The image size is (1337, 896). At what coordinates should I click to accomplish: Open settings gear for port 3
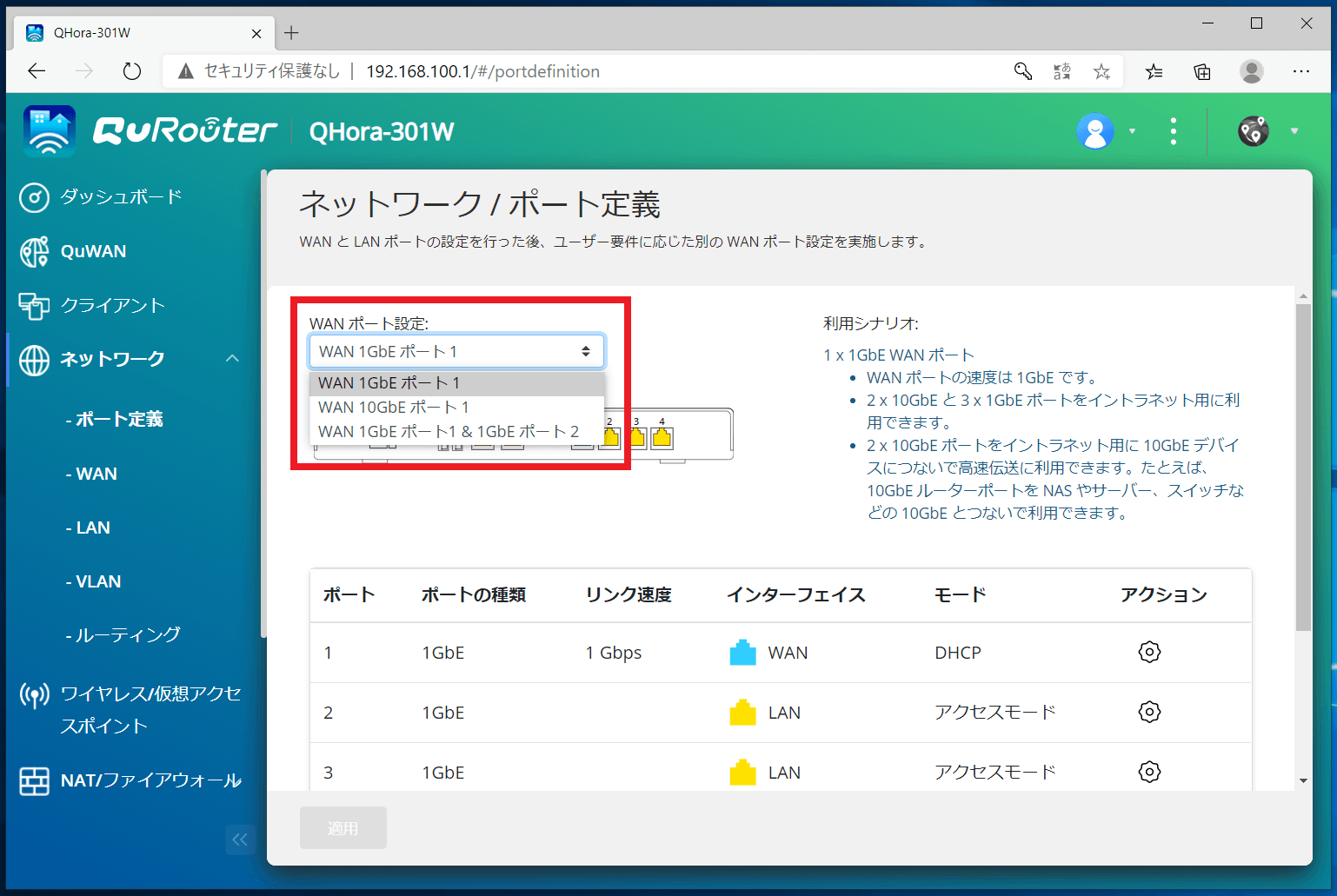click(1149, 772)
